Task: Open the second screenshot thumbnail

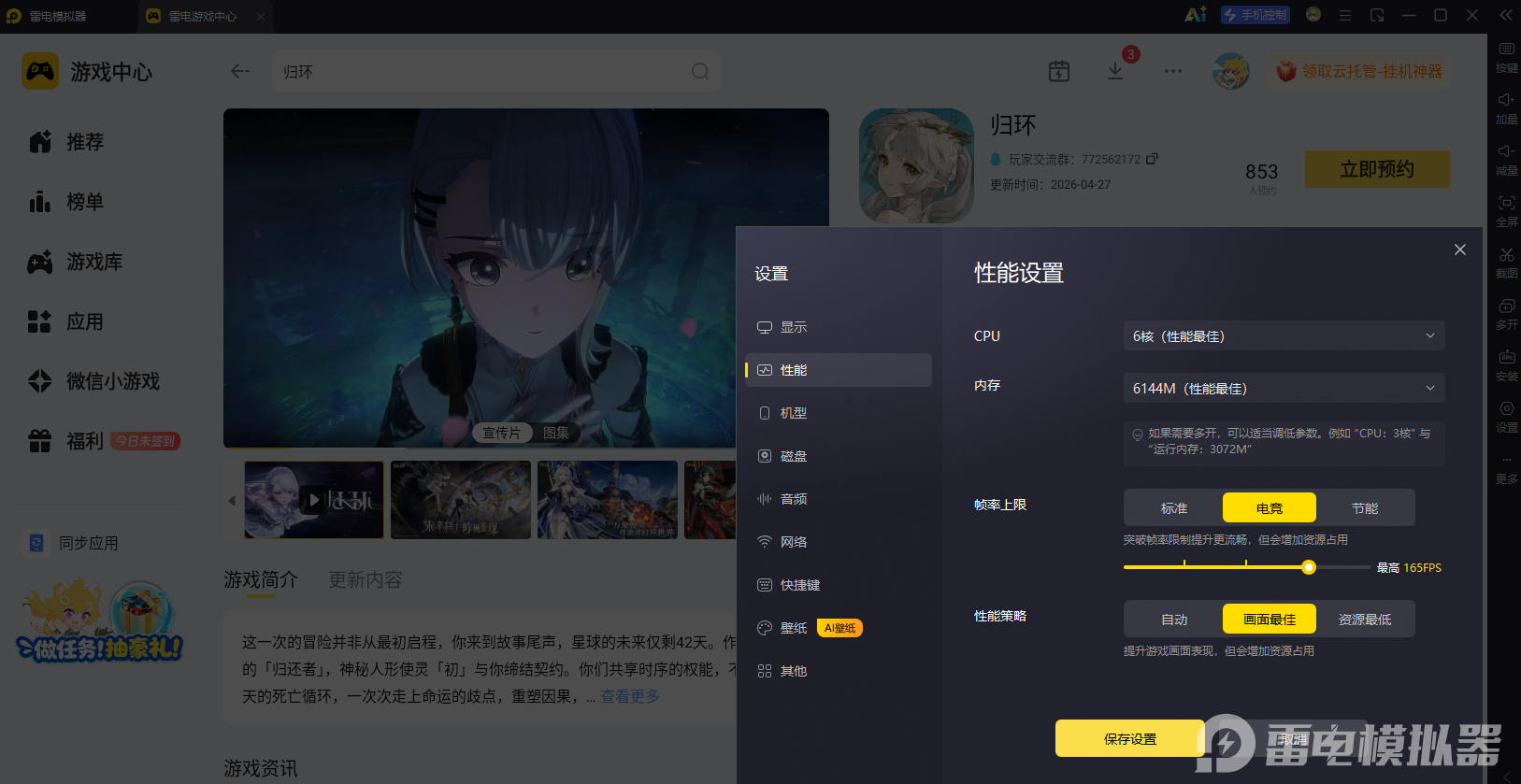Action: point(461,500)
